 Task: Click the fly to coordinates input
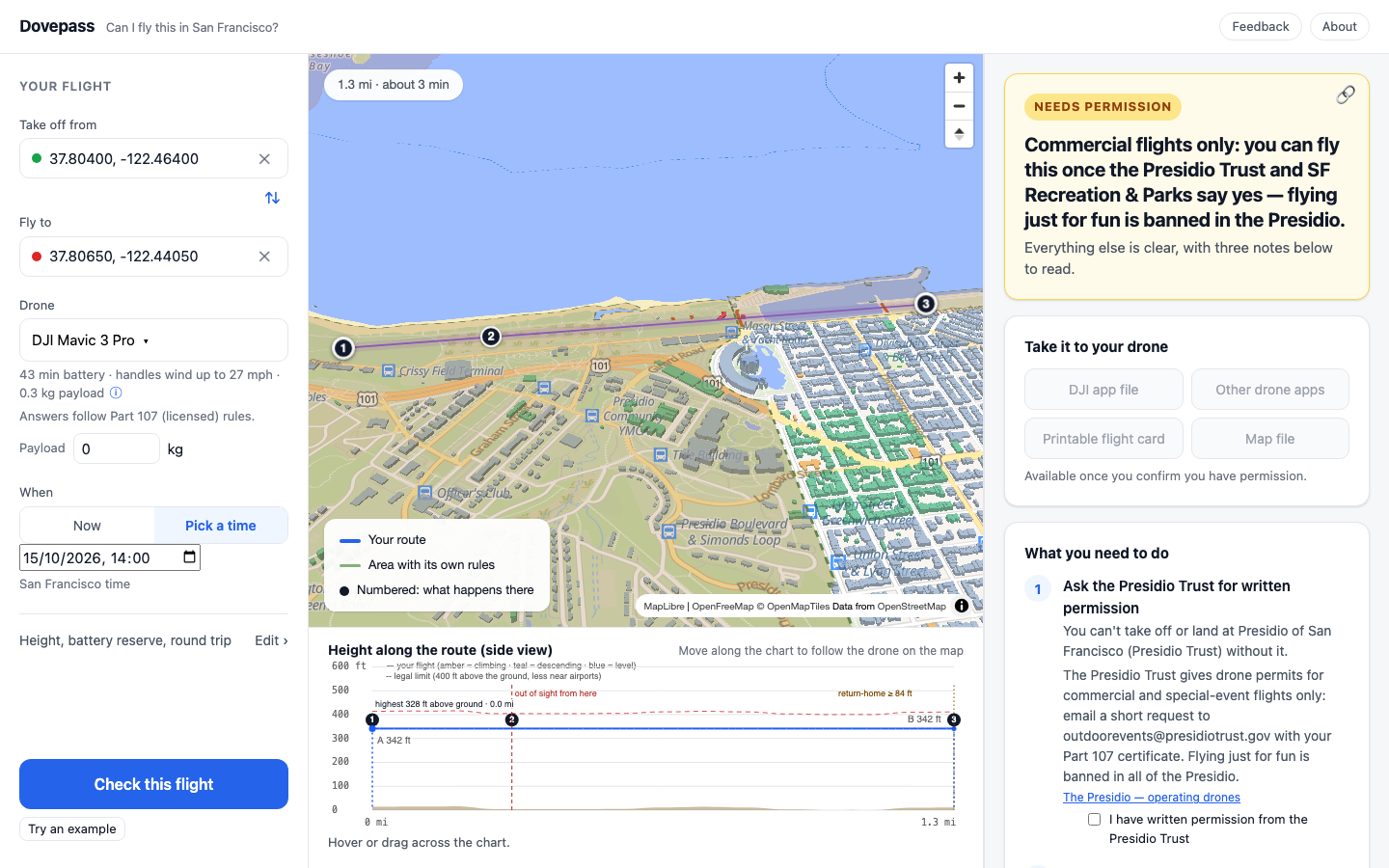[x=153, y=257]
